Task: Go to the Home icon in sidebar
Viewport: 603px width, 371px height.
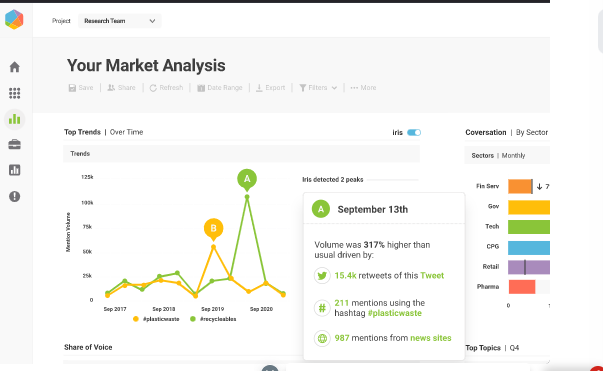Action: point(15,67)
